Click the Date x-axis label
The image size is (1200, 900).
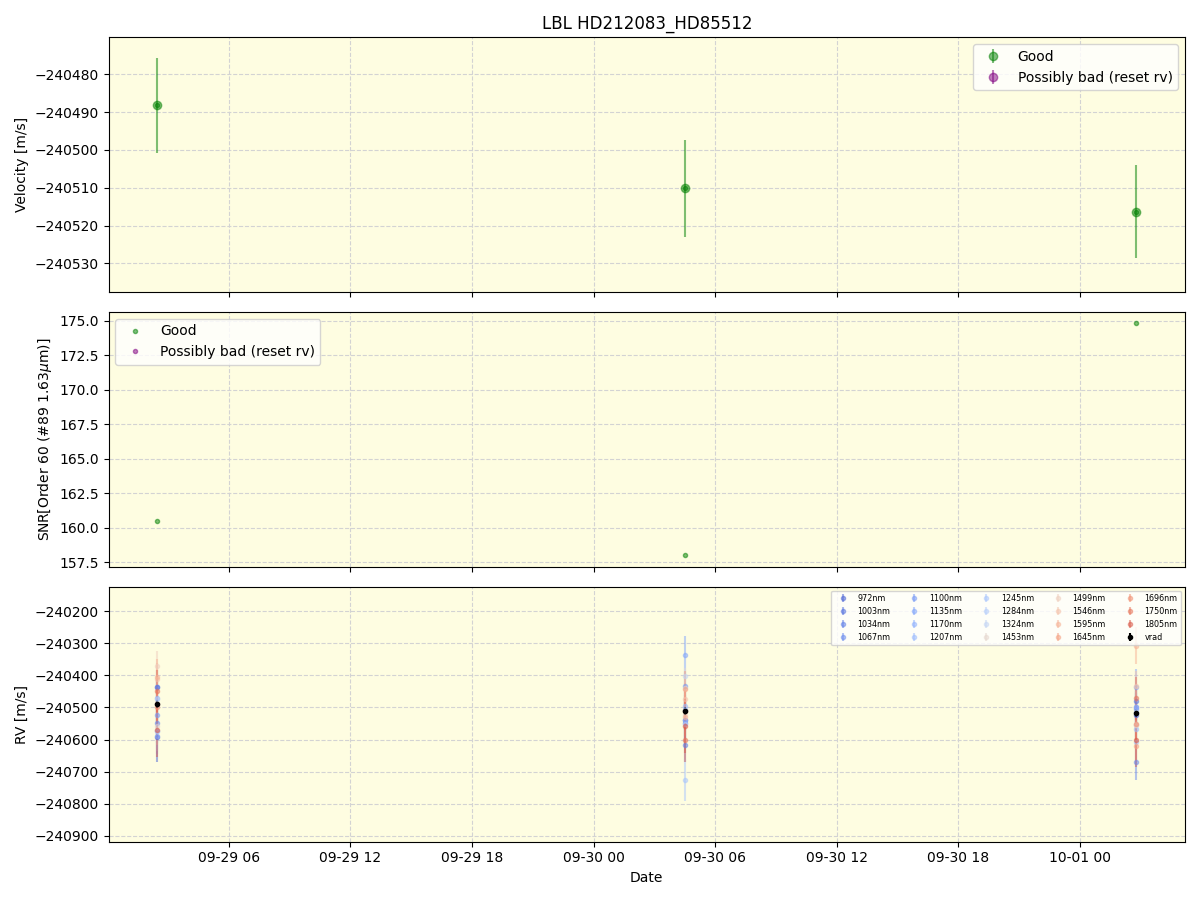point(646,877)
